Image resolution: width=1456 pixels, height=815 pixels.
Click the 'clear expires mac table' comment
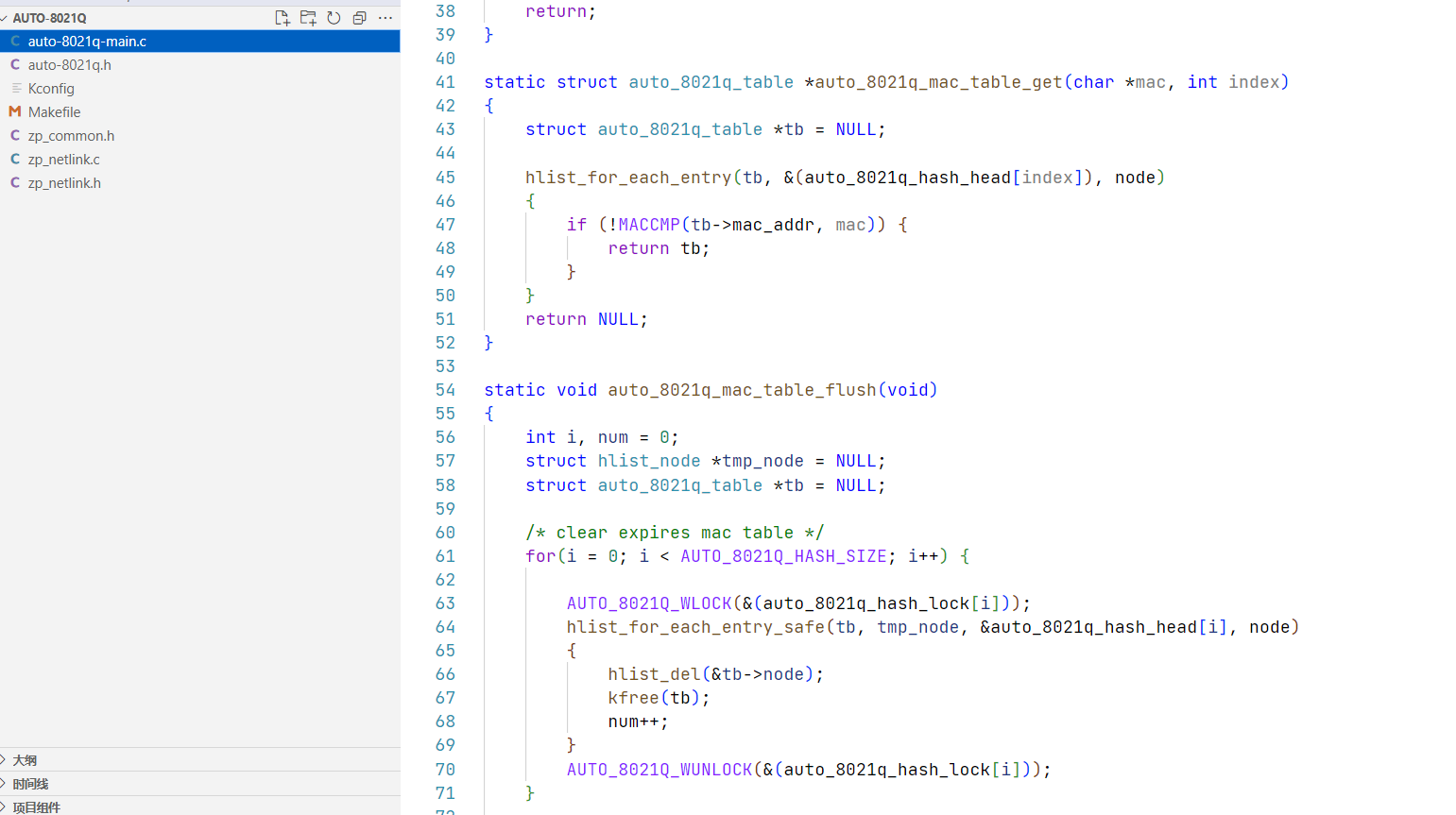(675, 533)
